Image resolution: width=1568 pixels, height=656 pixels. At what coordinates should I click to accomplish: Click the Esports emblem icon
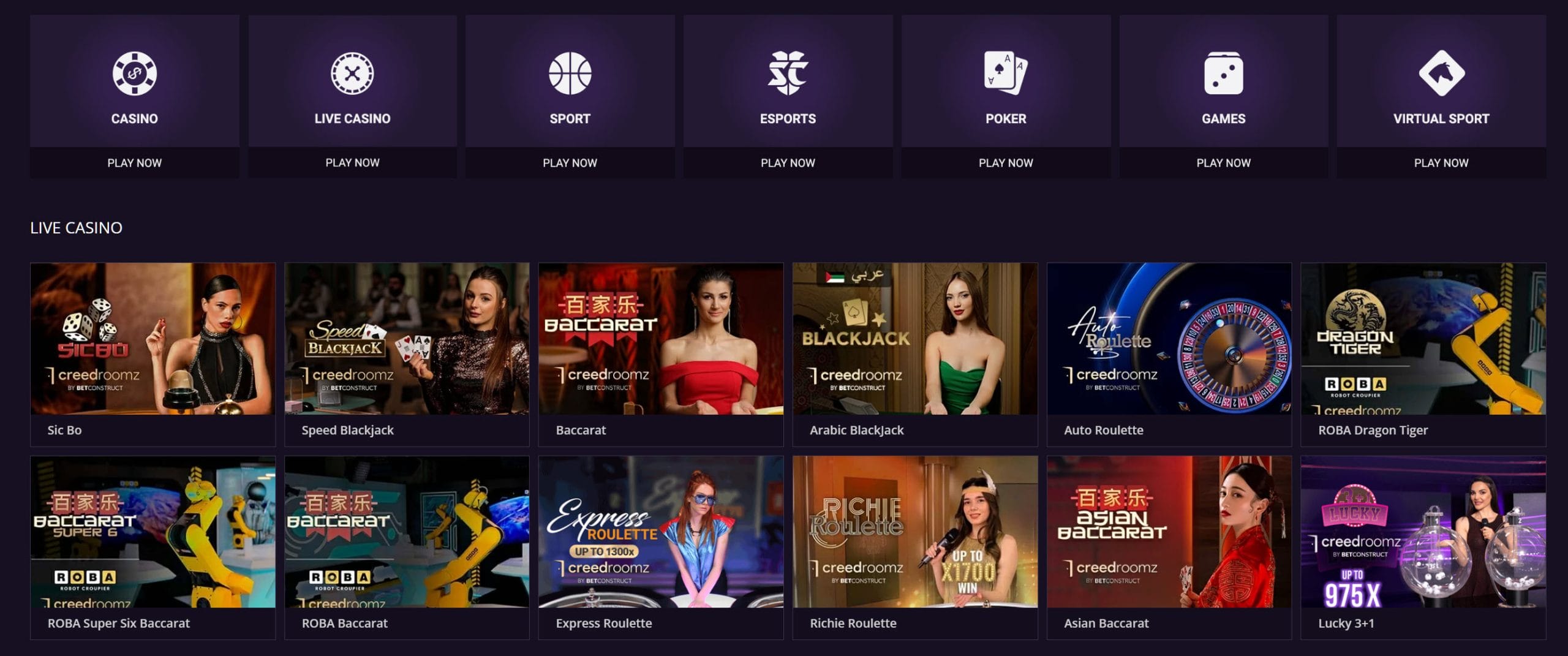(x=788, y=74)
